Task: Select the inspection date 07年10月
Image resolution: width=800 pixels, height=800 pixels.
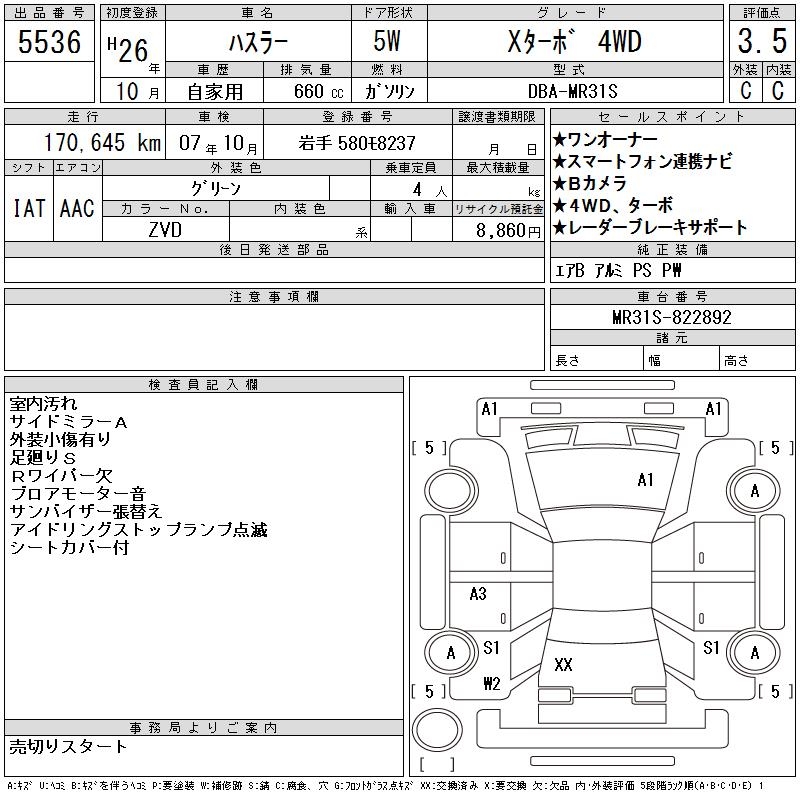Action: click(x=218, y=143)
